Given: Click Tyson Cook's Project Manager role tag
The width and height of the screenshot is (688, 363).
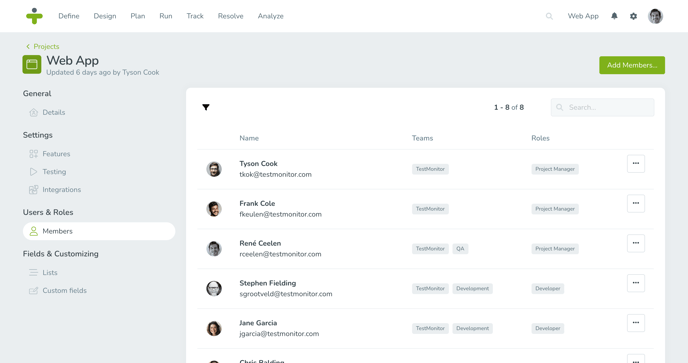Looking at the screenshot, I should [555, 169].
